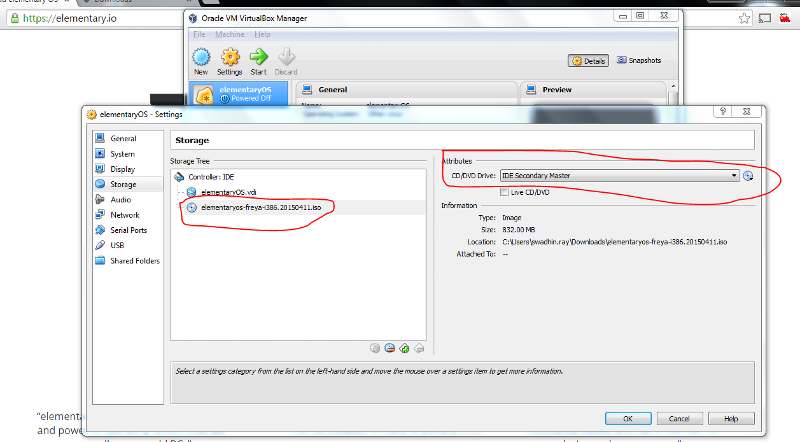Click the green add attachment icon below Storage Tree
This screenshot has width=800, height=442.
pos(404,349)
